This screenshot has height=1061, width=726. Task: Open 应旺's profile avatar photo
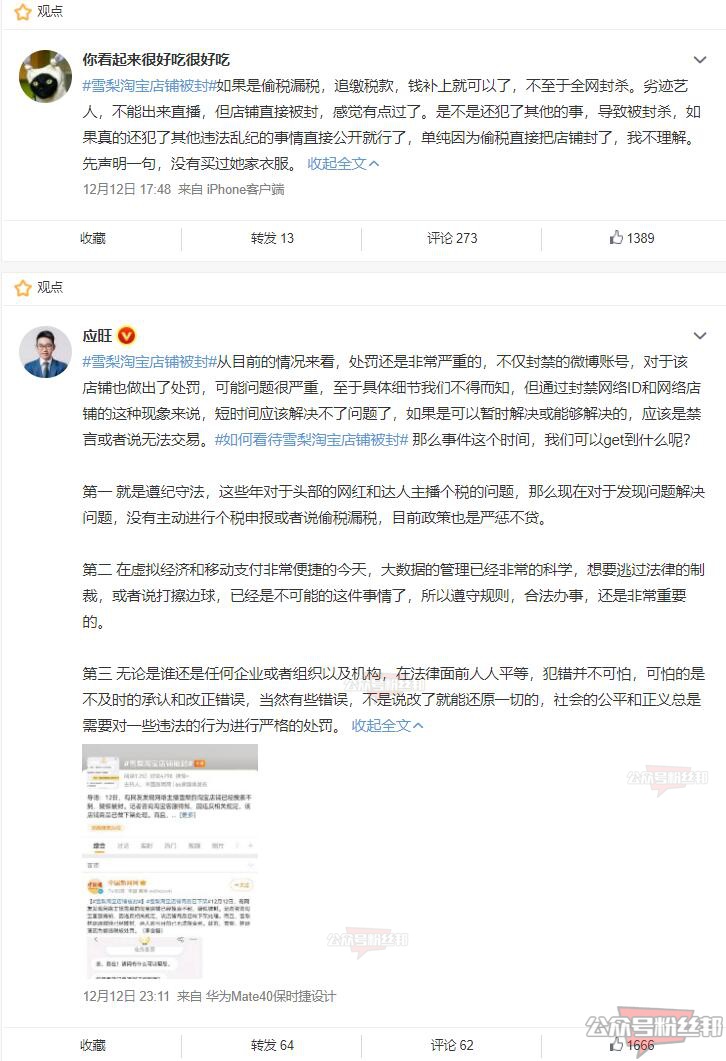(x=45, y=352)
